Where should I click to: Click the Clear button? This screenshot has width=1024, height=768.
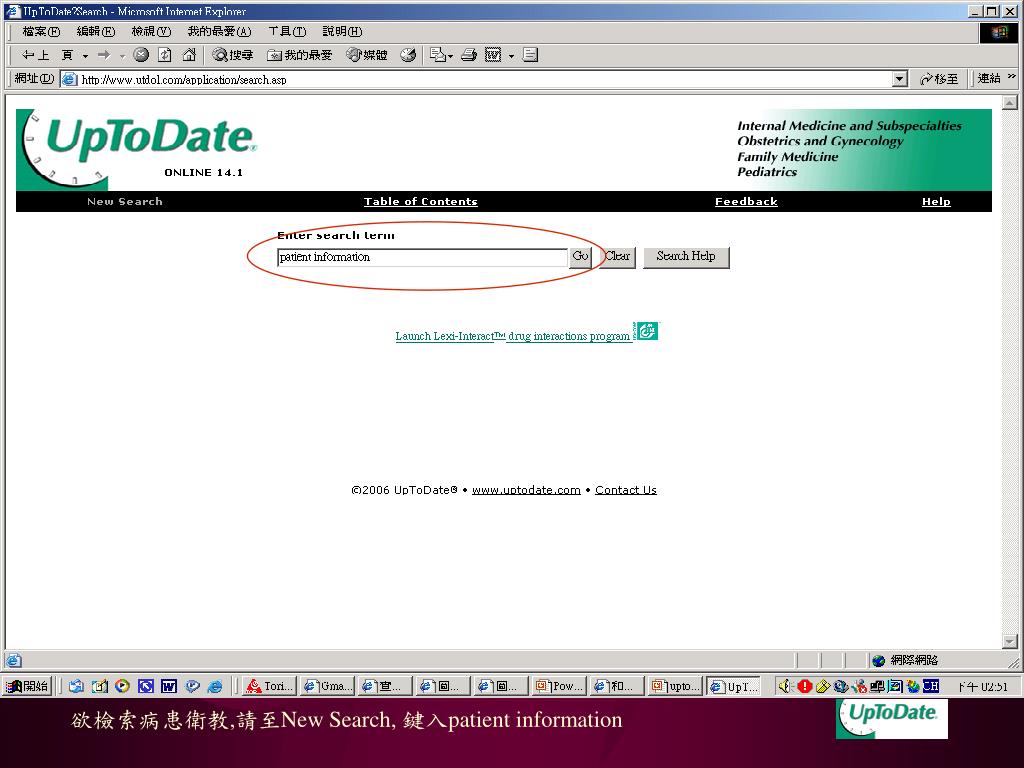click(617, 257)
